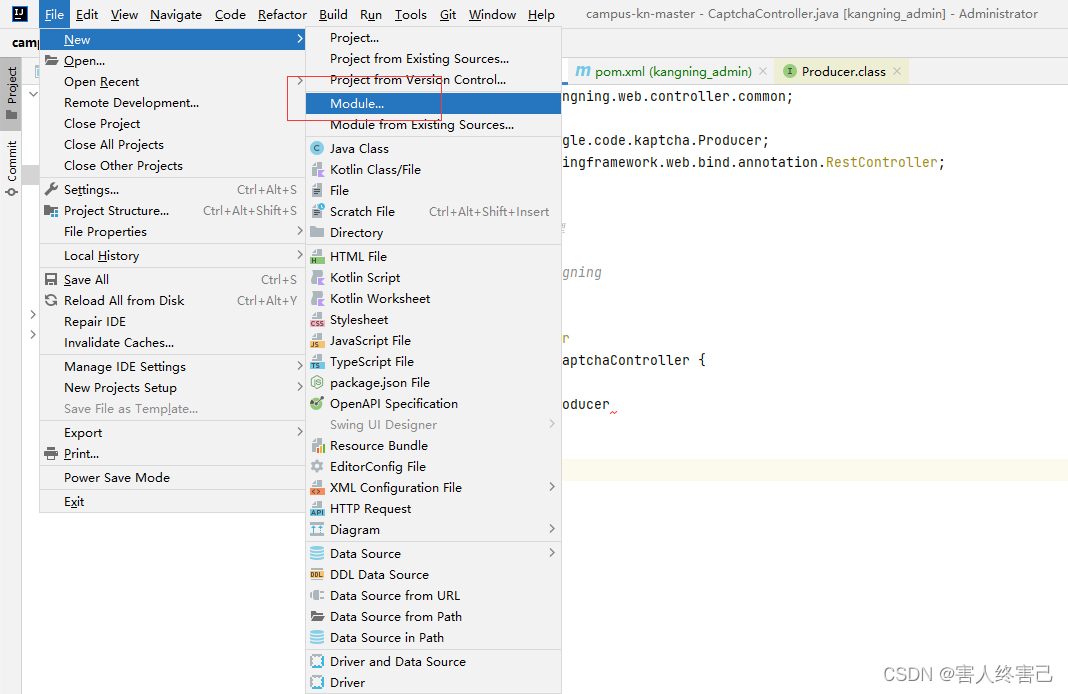Click the Data Source from Path icon
Viewport: 1068px width, 694px height.
pyautogui.click(x=317, y=616)
